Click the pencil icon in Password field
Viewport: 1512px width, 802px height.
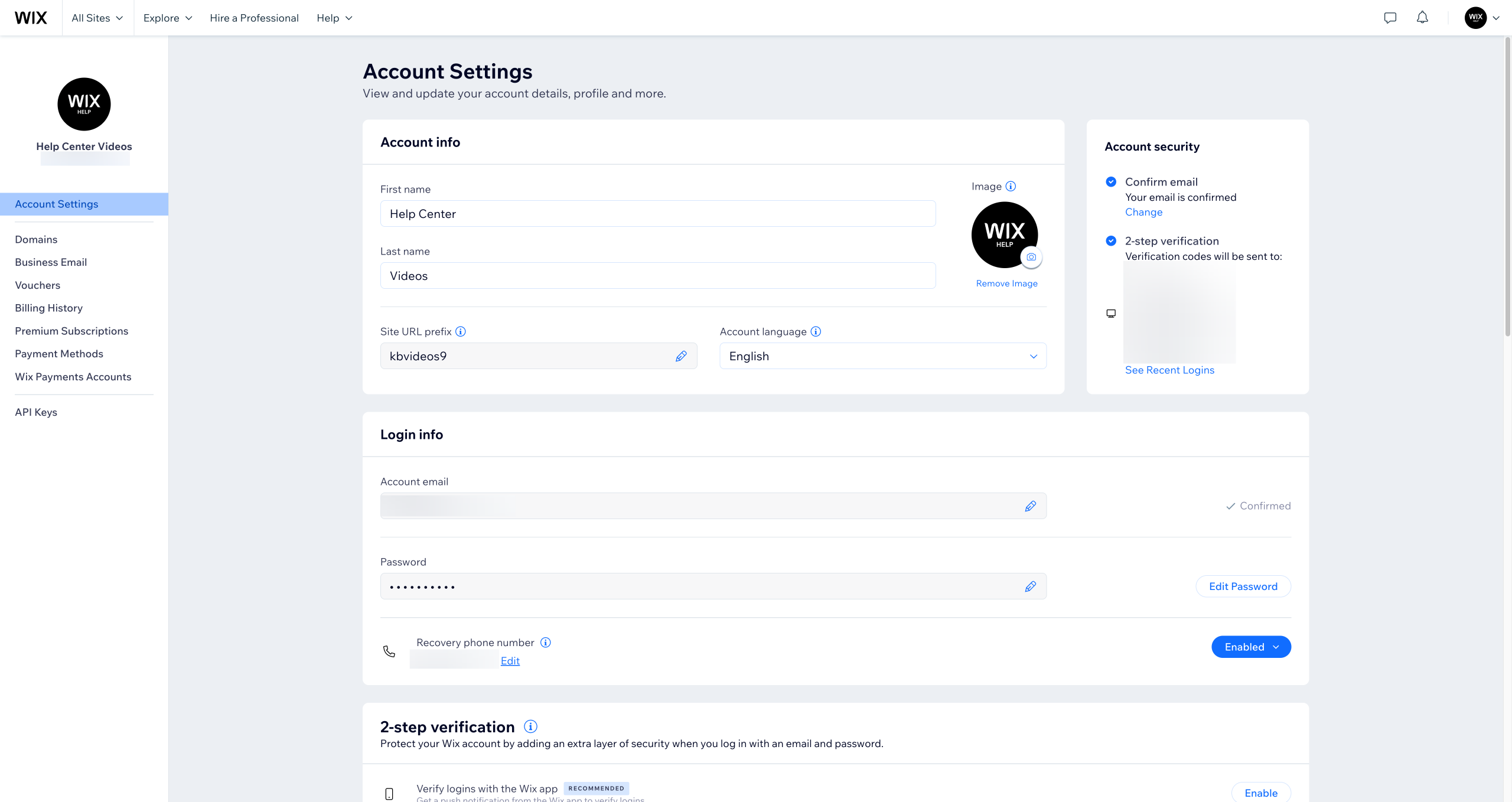click(x=1030, y=586)
